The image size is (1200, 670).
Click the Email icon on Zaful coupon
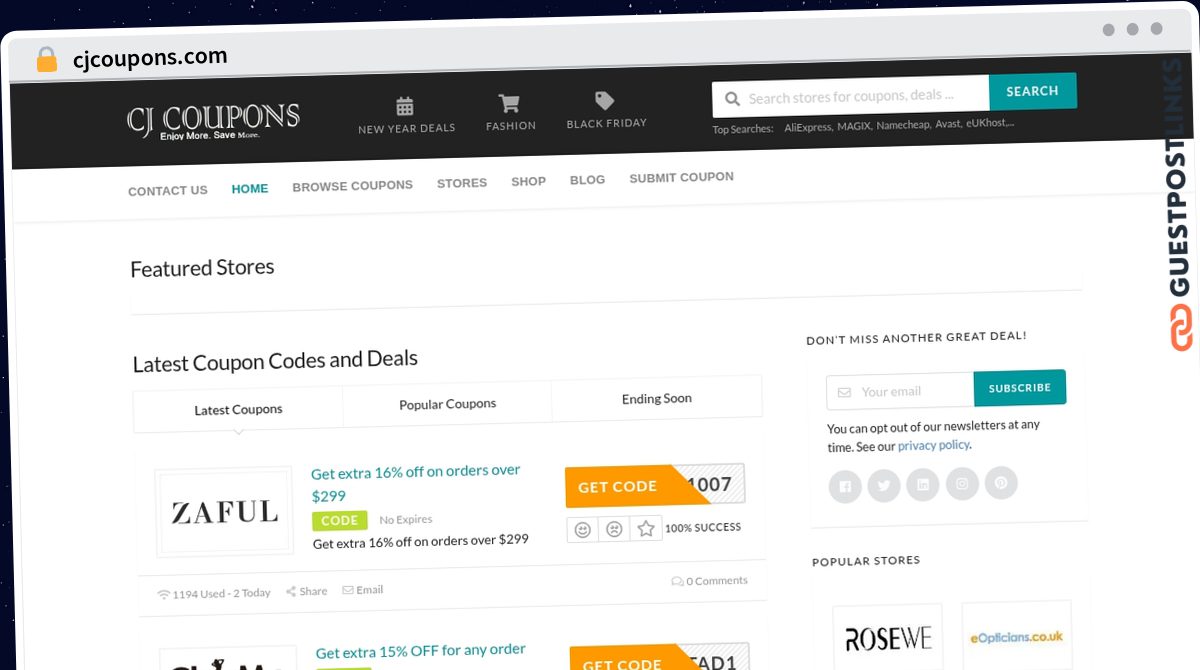coord(348,590)
